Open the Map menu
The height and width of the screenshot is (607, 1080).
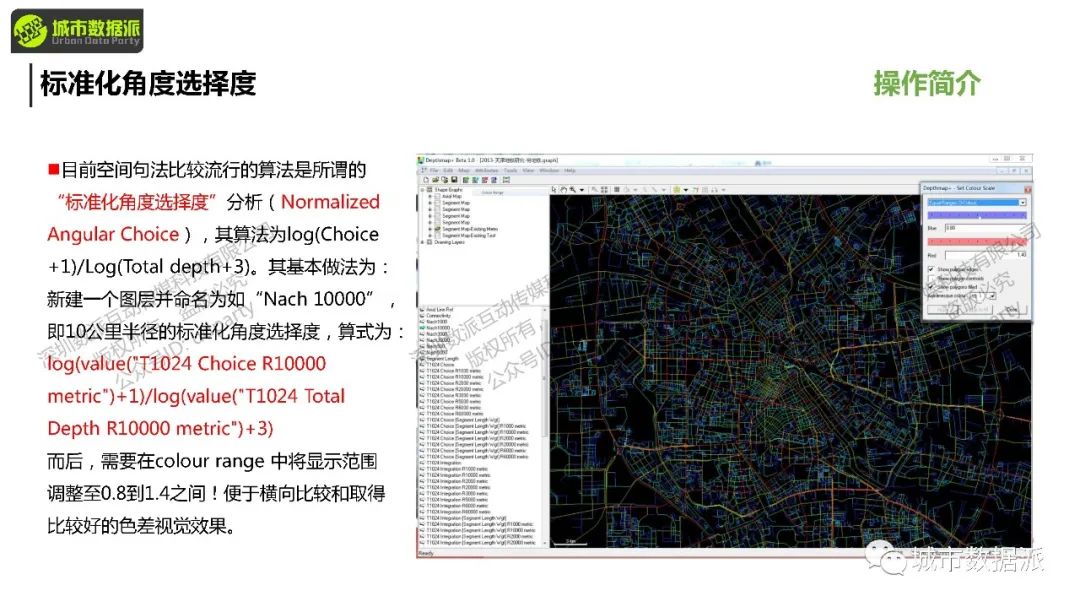click(464, 170)
